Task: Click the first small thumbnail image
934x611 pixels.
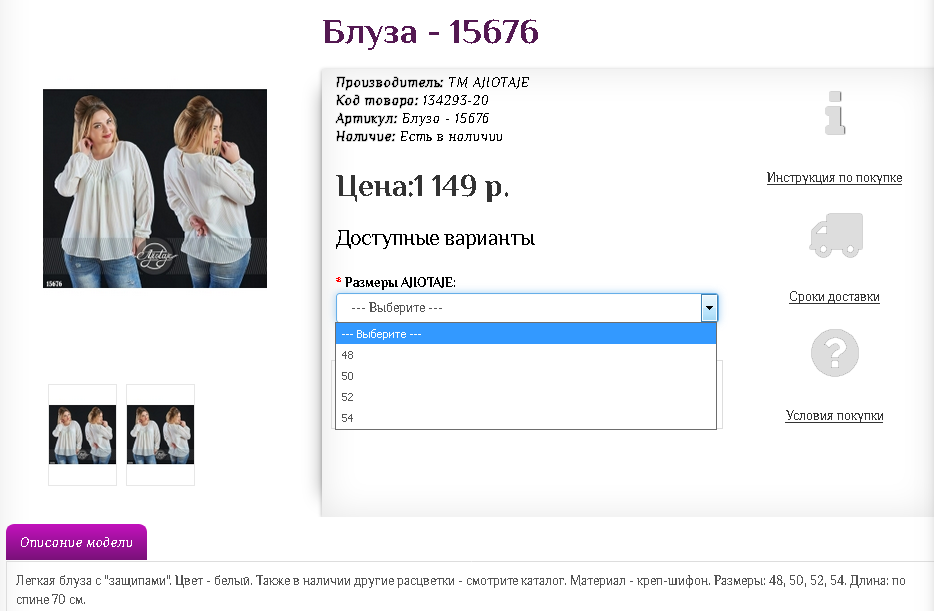Action: tap(82, 435)
